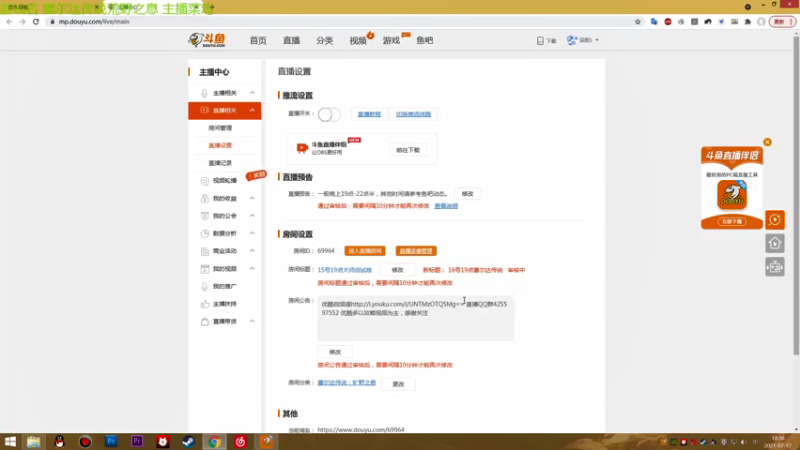Open the 分类 nav item
This screenshot has width=800, height=450.
[x=324, y=40]
